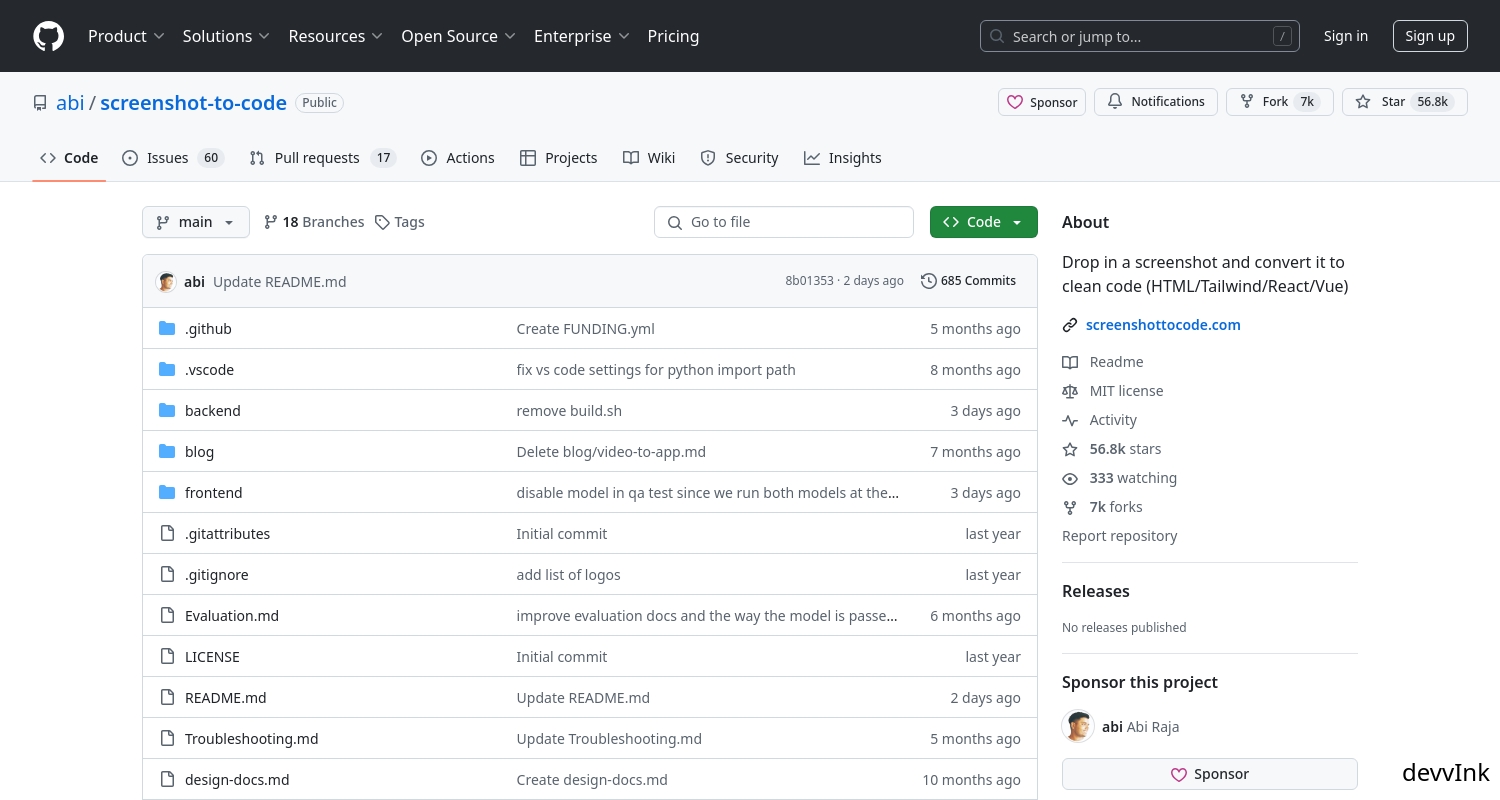This screenshot has height=800, width=1500.
Task: Click the wide Sponsor button under Abi Raja
Action: coord(1210,774)
